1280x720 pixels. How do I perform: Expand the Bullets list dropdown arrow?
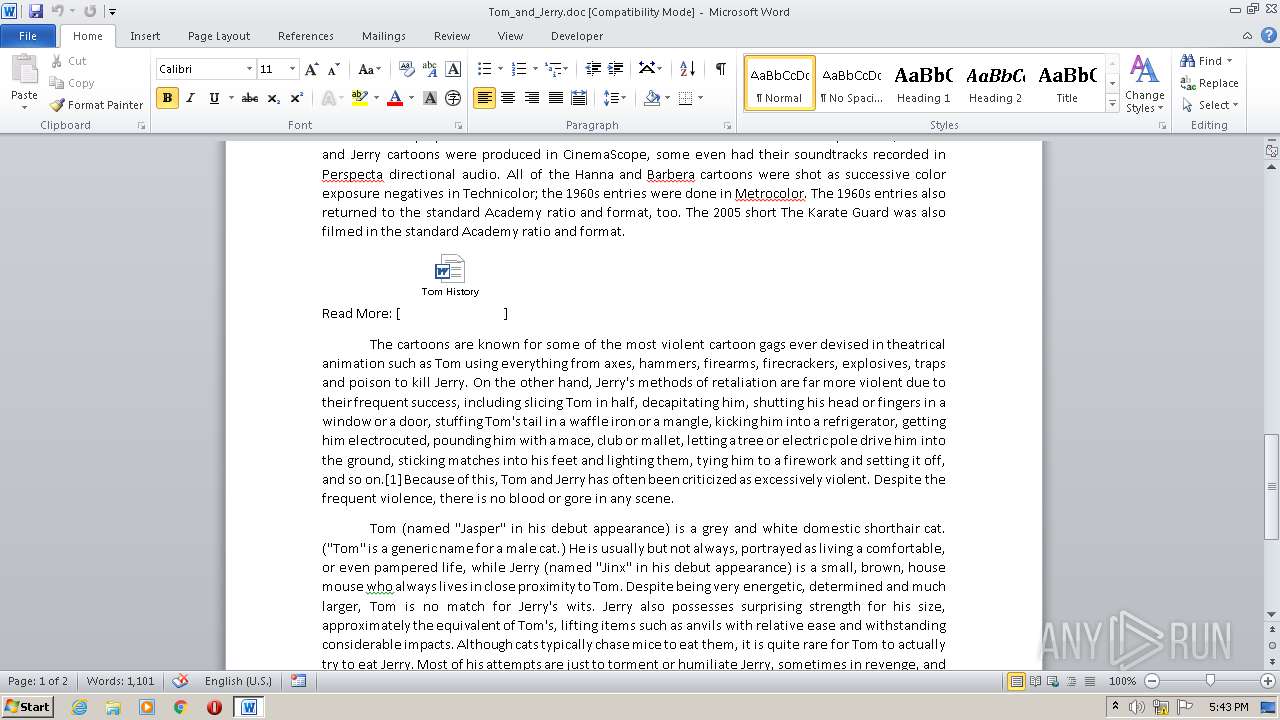click(501, 69)
